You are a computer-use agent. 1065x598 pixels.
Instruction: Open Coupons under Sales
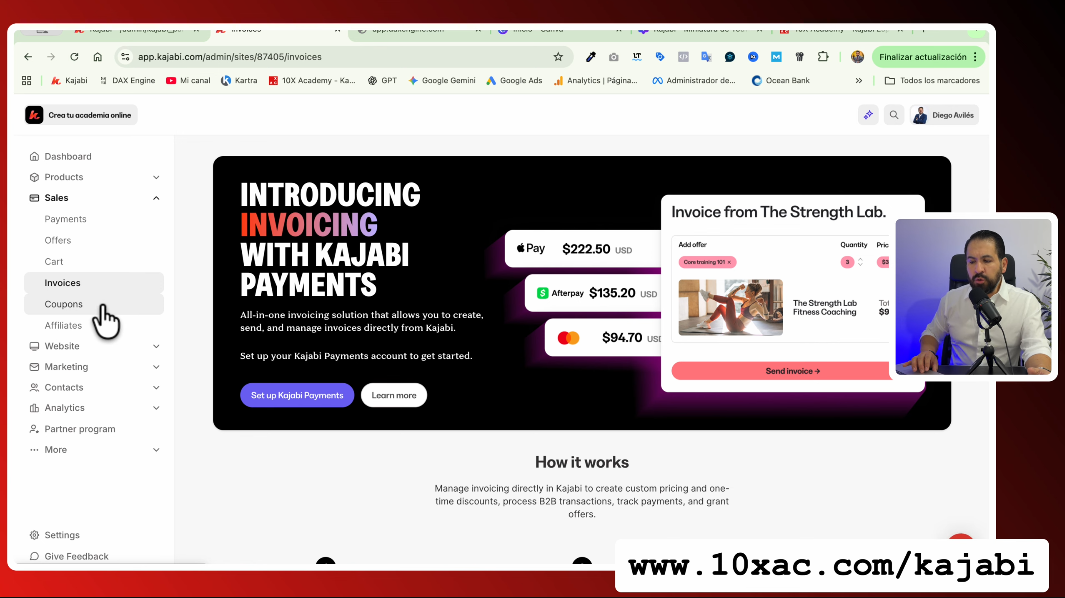point(94,304)
